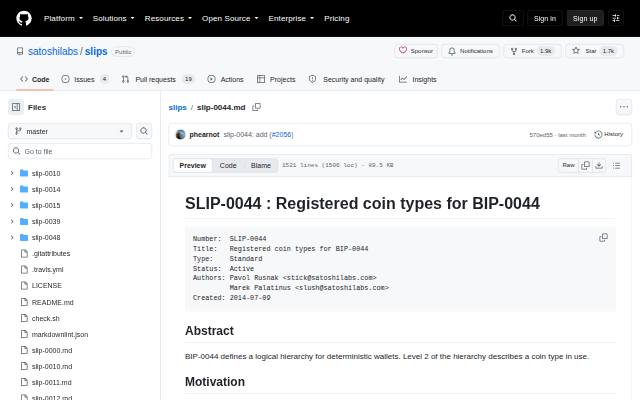Open the Security and quality tab
The width and height of the screenshot is (640, 400).
pos(347,79)
